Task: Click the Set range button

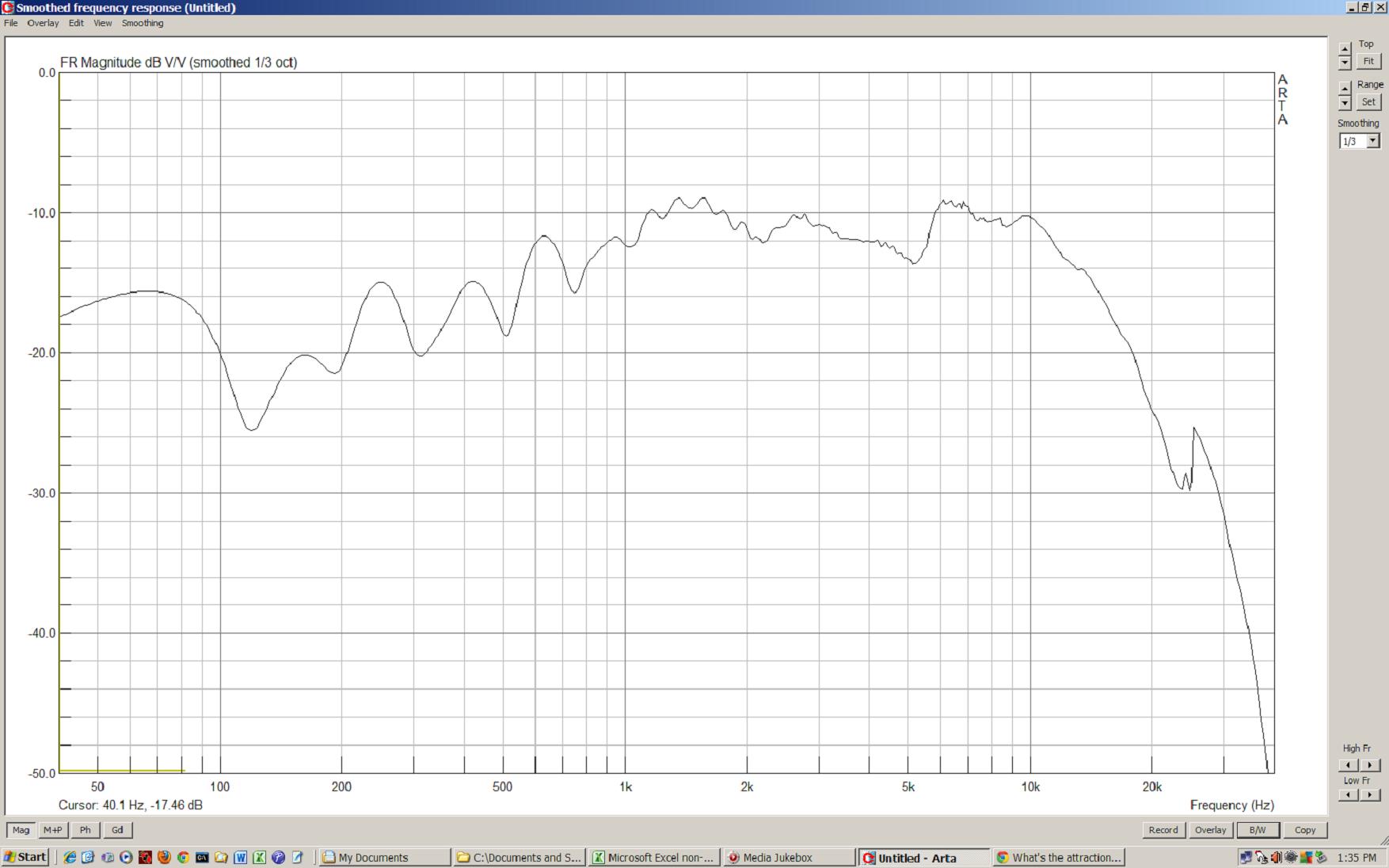Action: click(x=1368, y=101)
